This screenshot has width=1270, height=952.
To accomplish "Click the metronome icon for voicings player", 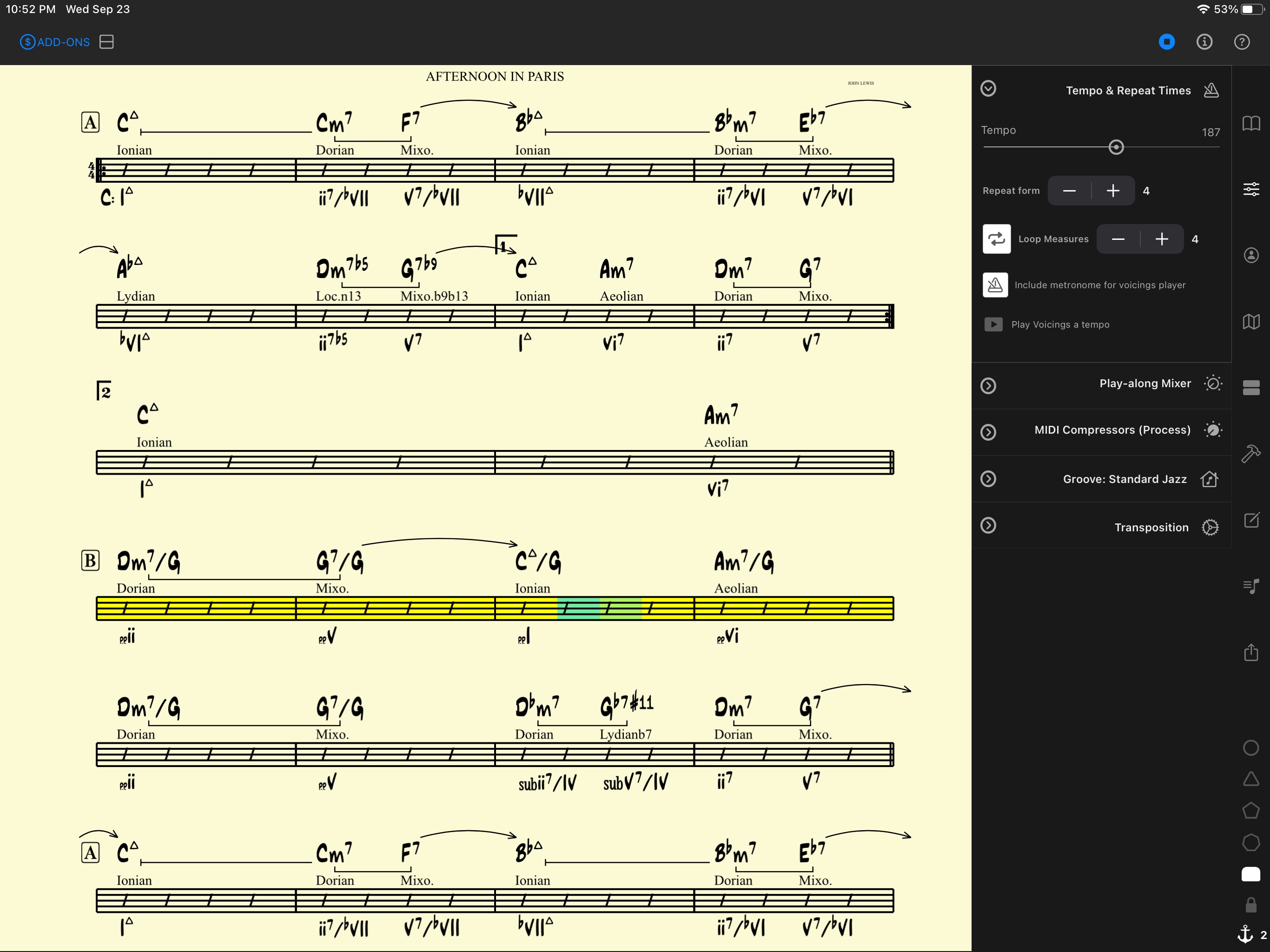I will (994, 284).
